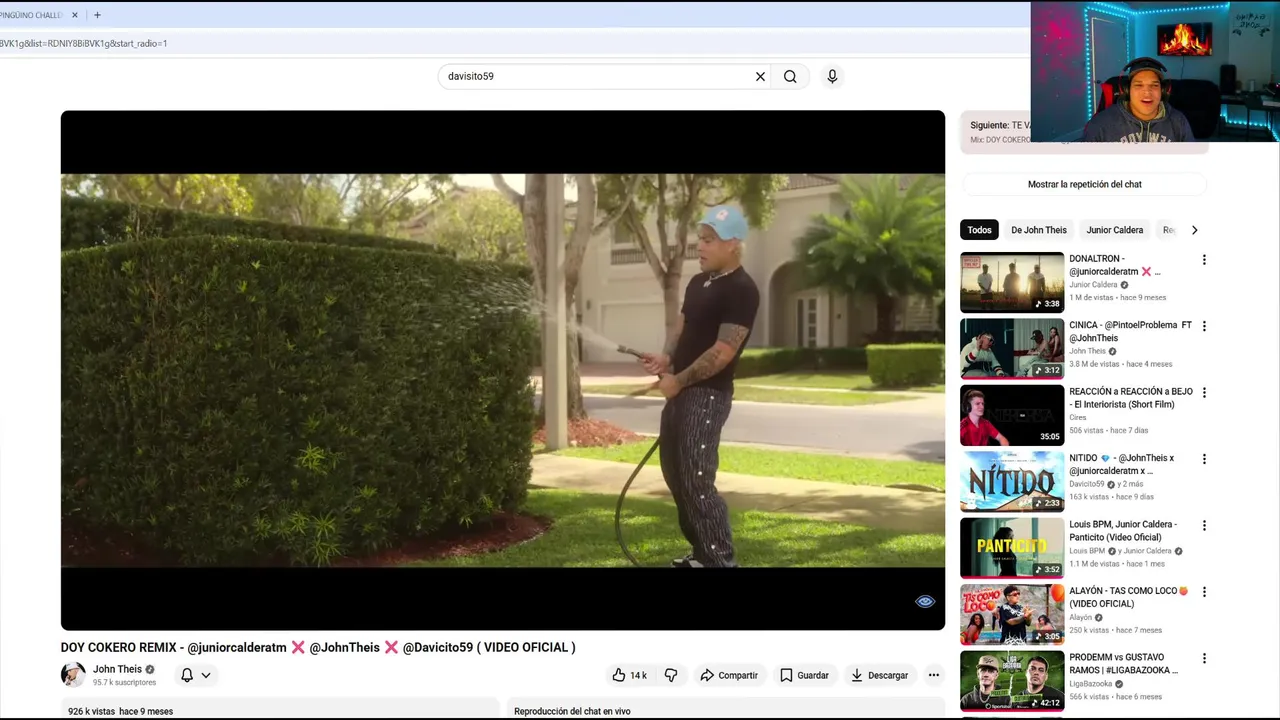Screen dimensions: 1280x720
Task: Click the Compartir share button
Action: [x=729, y=675]
